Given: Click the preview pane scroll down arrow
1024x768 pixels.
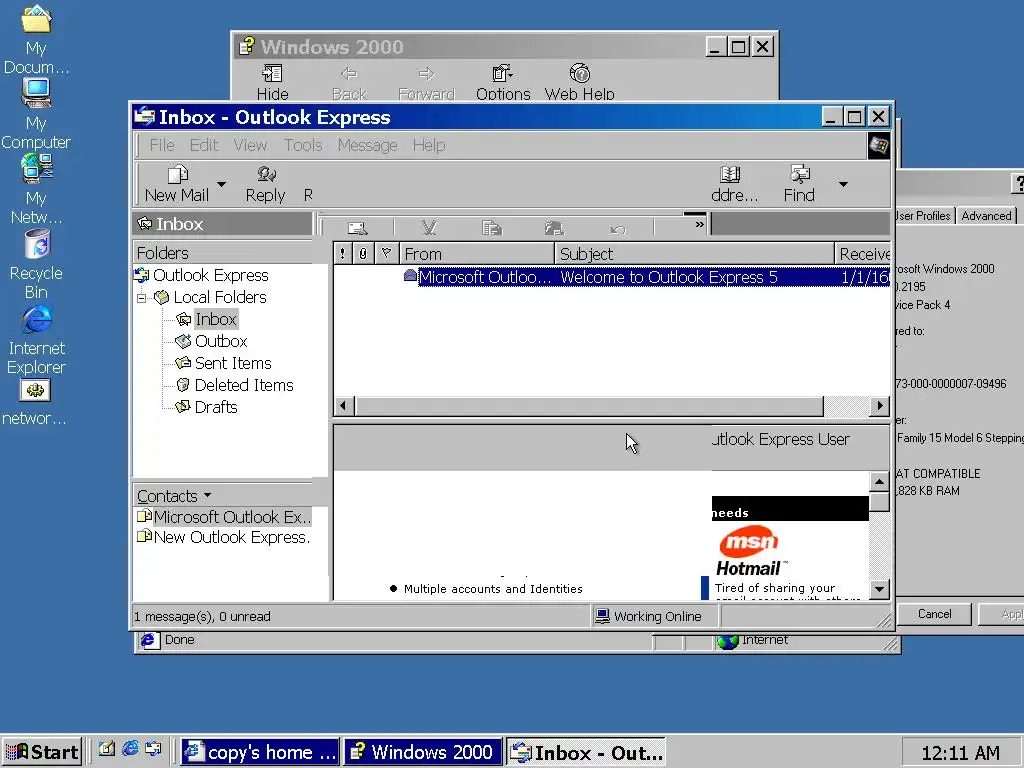Looking at the screenshot, I should (879, 589).
